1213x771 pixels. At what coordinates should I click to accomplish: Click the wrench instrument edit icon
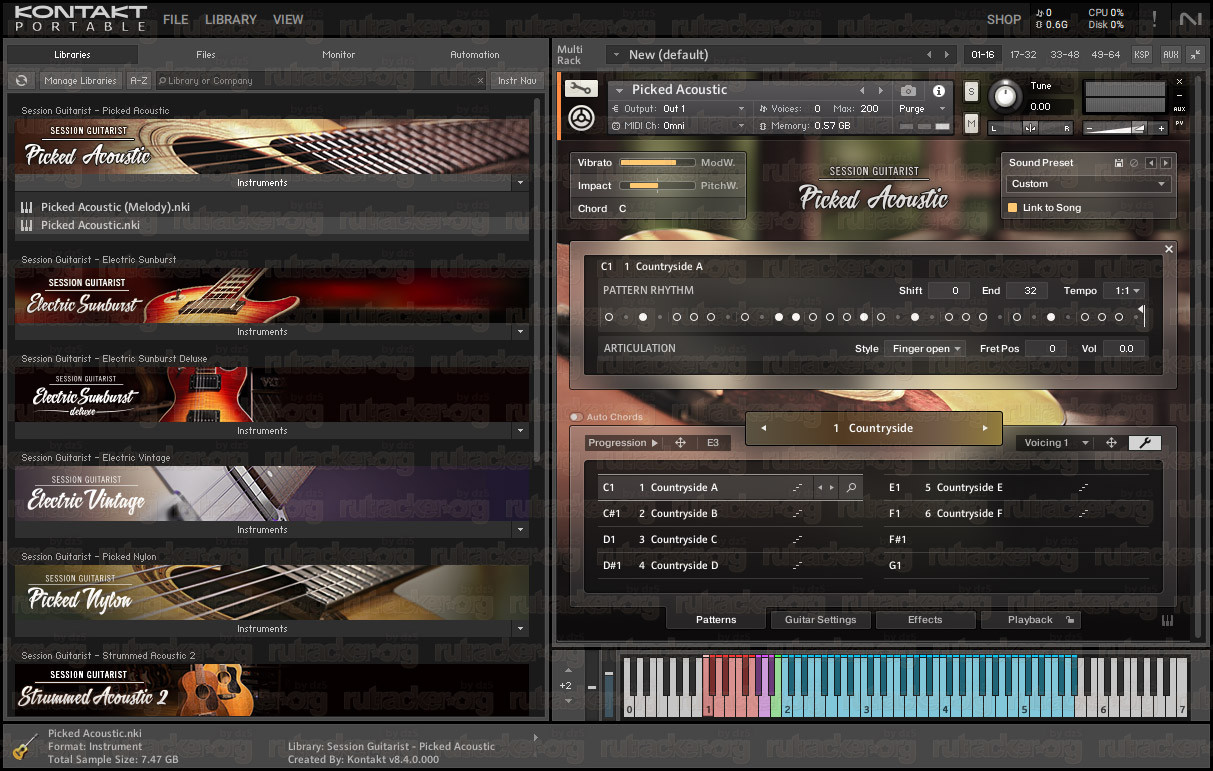coord(581,89)
